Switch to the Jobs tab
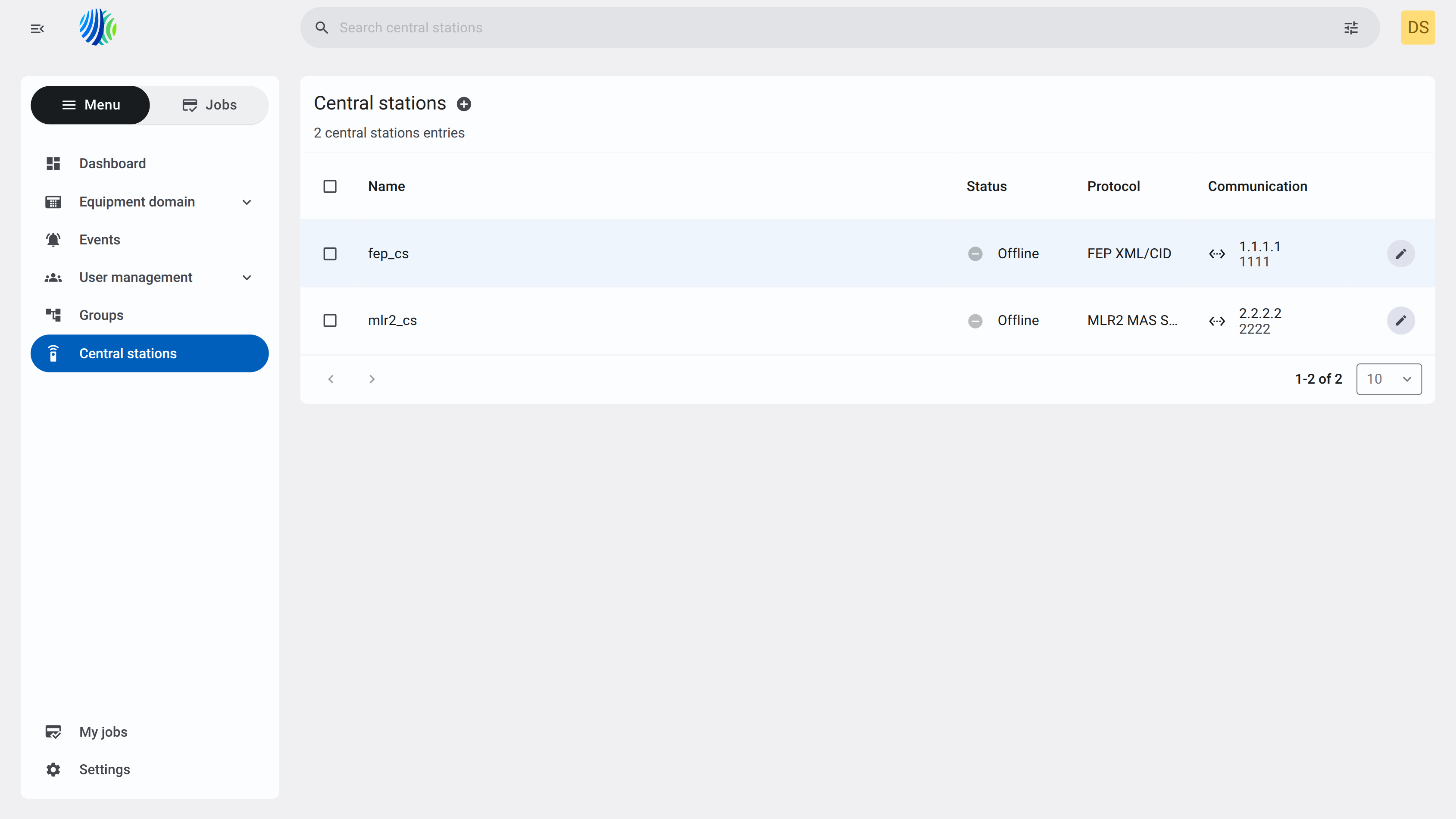Viewport: 1456px width, 819px height. (209, 105)
